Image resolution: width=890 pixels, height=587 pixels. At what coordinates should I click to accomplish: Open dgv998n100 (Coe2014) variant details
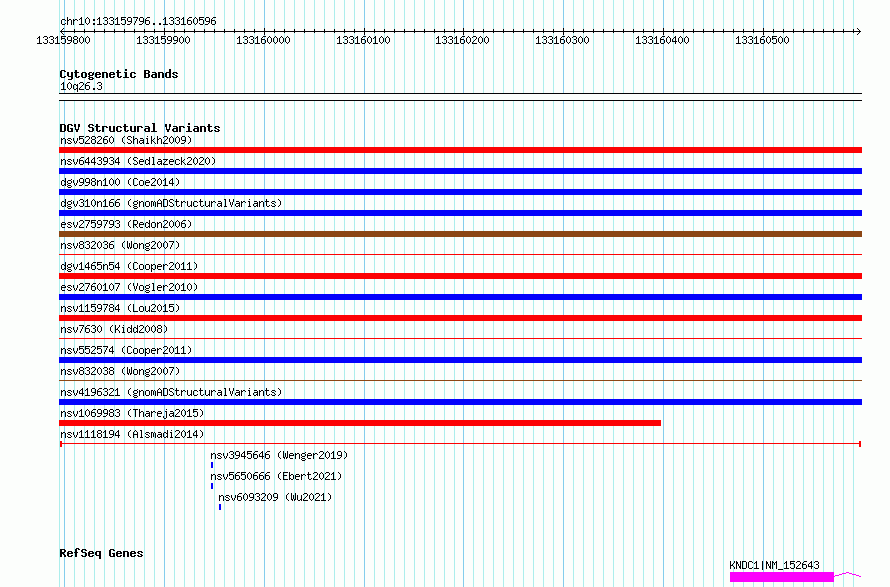click(x=120, y=182)
